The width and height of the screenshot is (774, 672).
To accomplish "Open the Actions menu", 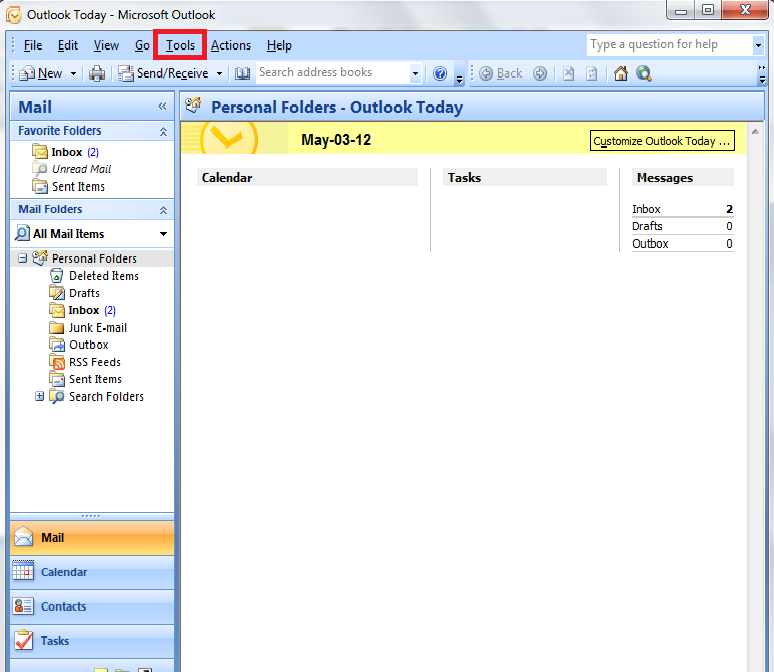I will pos(231,45).
